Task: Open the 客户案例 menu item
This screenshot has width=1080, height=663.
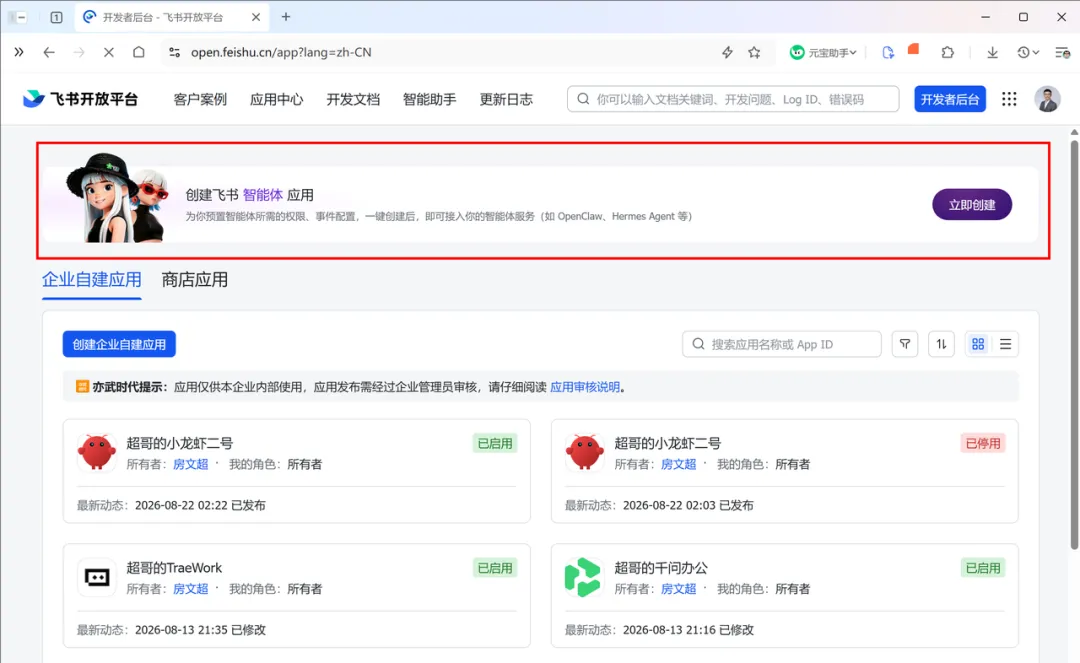Action: [200, 99]
